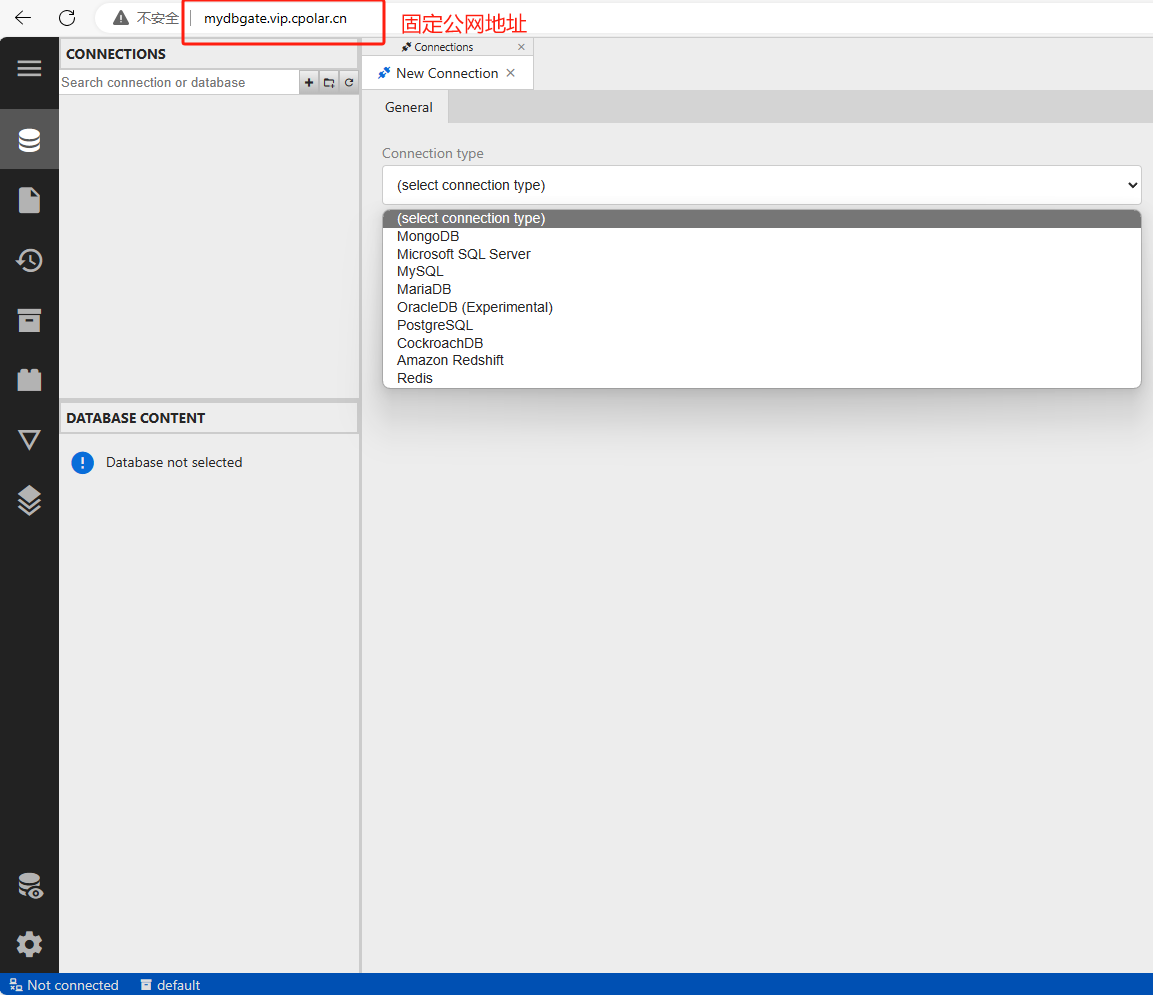Choose MySQL connection type
The image size is (1153, 995).
pyautogui.click(x=761, y=271)
